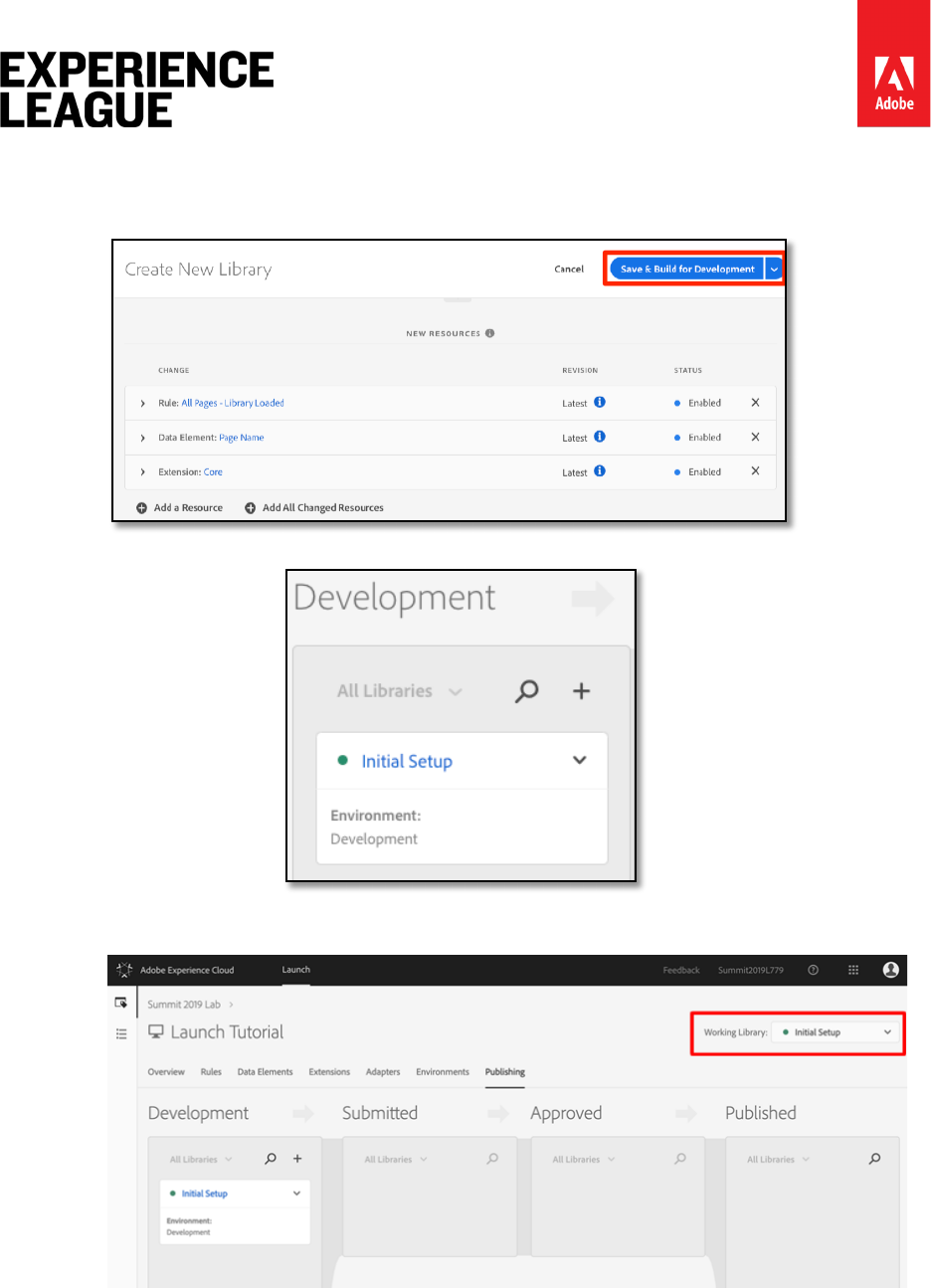
Task: Click search icon in Approved column
Action: pos(680,1159)
